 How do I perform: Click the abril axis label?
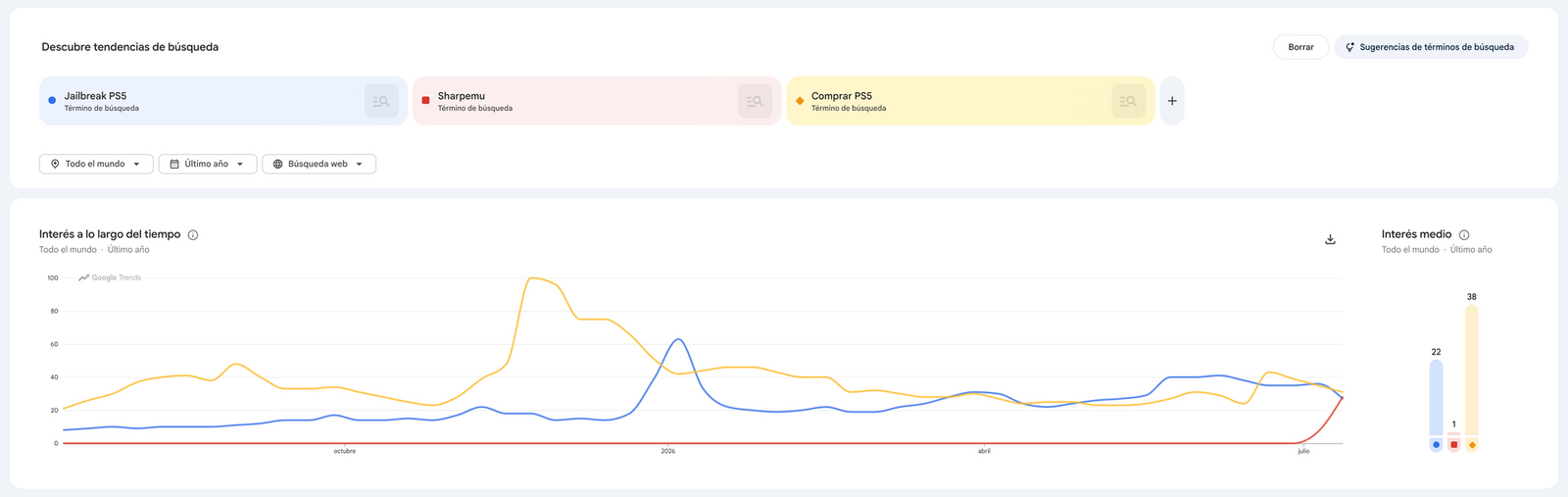(x=984, y=451)
